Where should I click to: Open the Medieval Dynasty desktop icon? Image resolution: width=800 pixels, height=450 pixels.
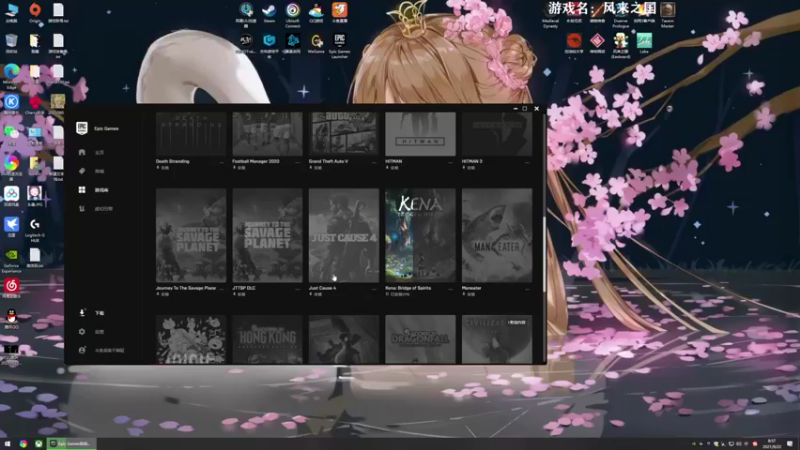[x=551, y=14]
